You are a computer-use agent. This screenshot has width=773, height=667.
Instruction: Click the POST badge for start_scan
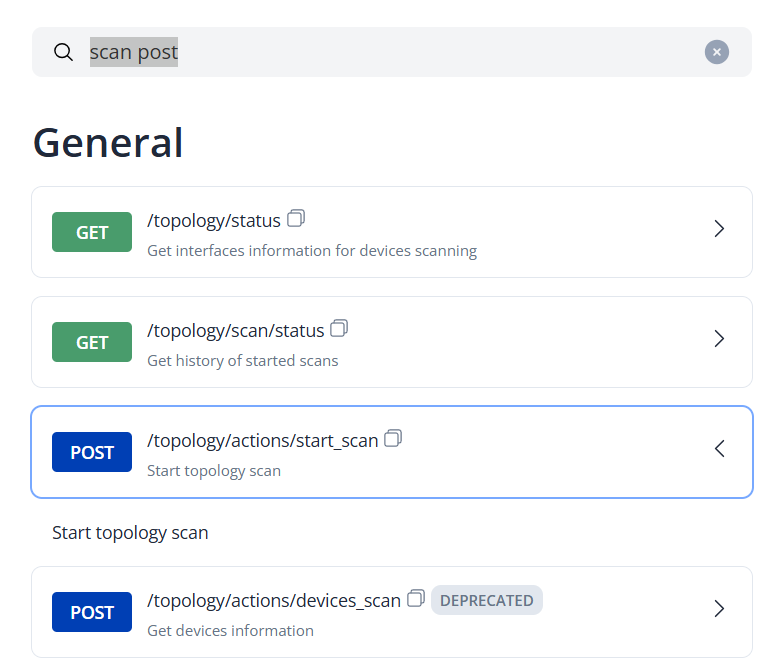92,452
